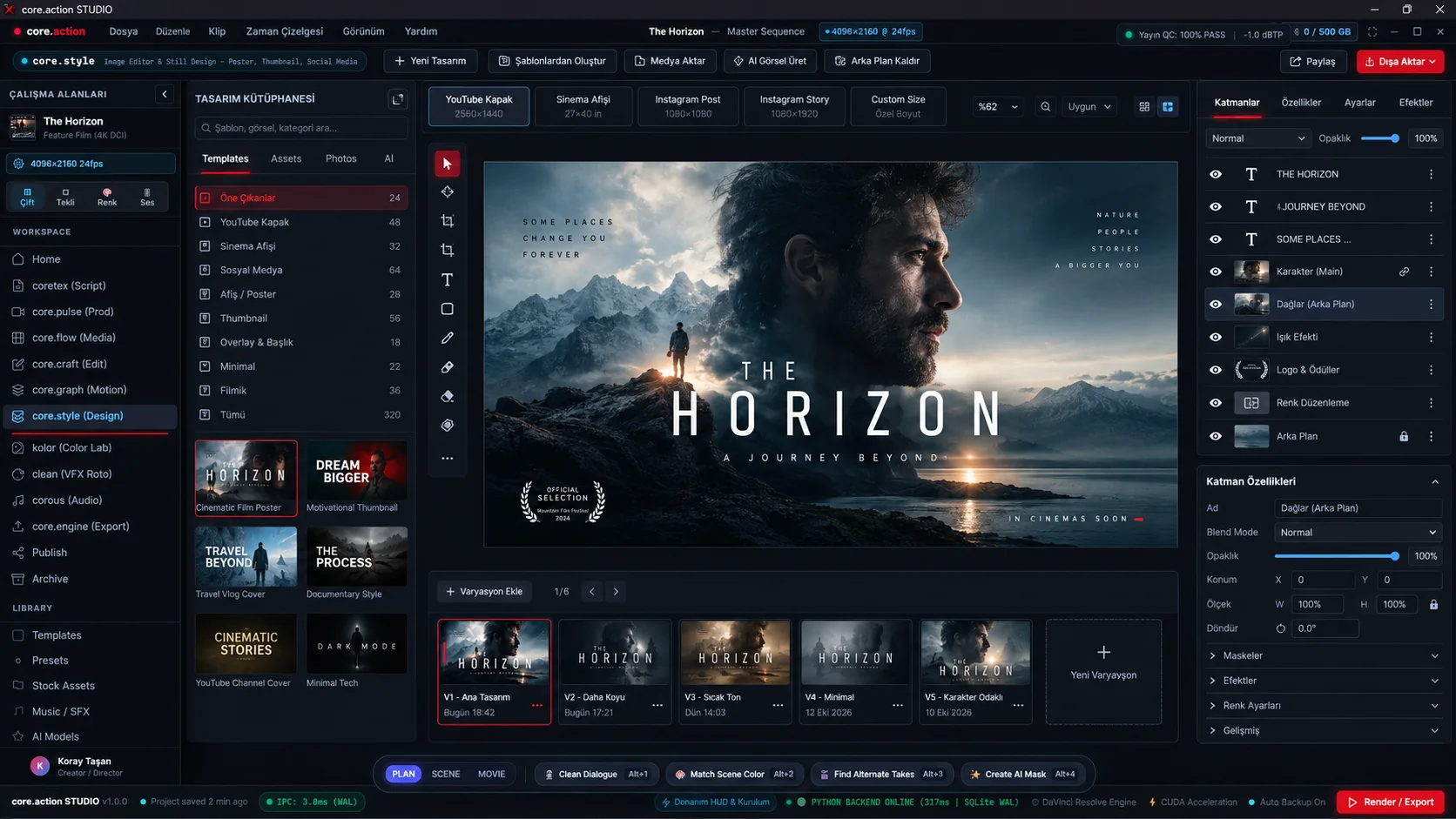Viewport: 1456px width, 819px height.
Task: Select the Pen drawing tool
Action: [x=447, y=338]
